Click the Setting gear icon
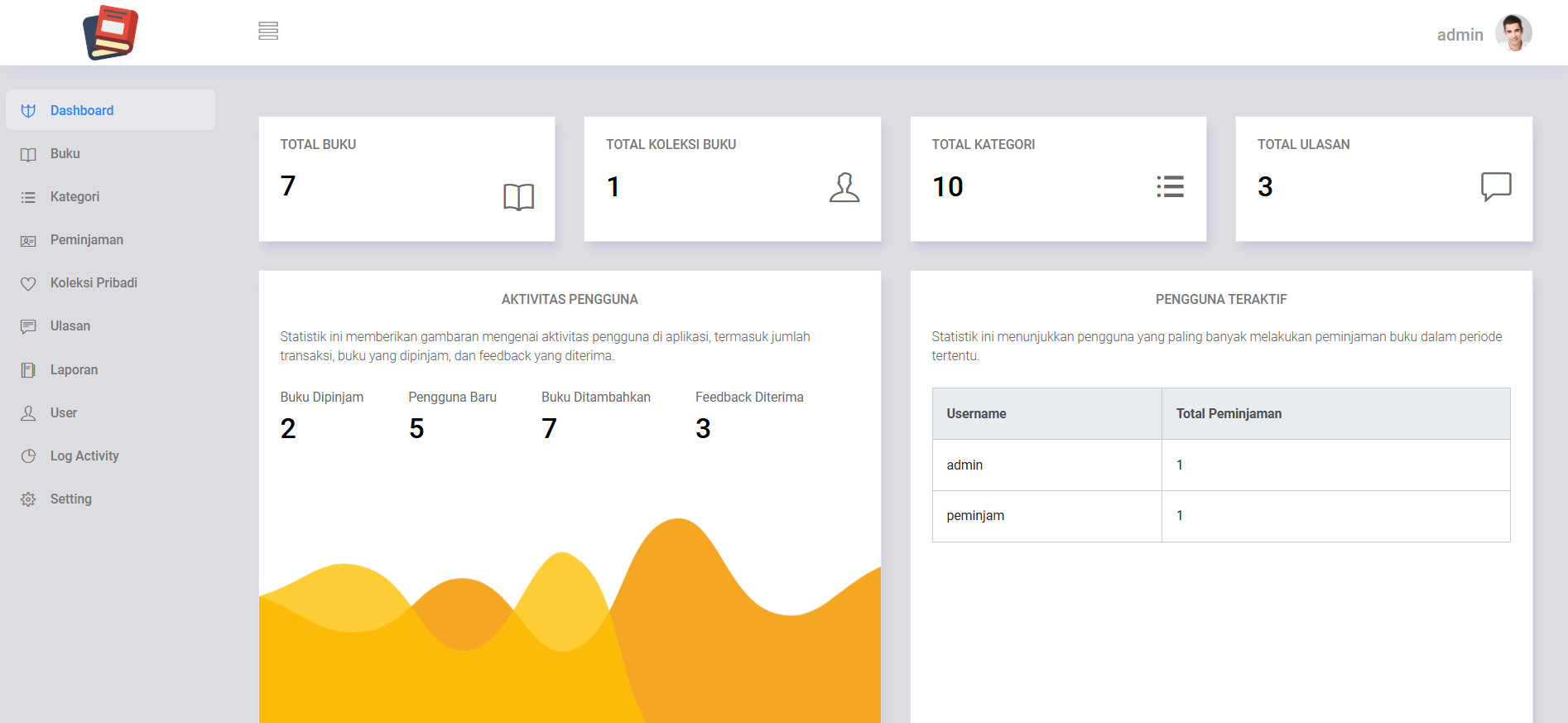Screen dimensions: 1568x723 tap(28, 499)
